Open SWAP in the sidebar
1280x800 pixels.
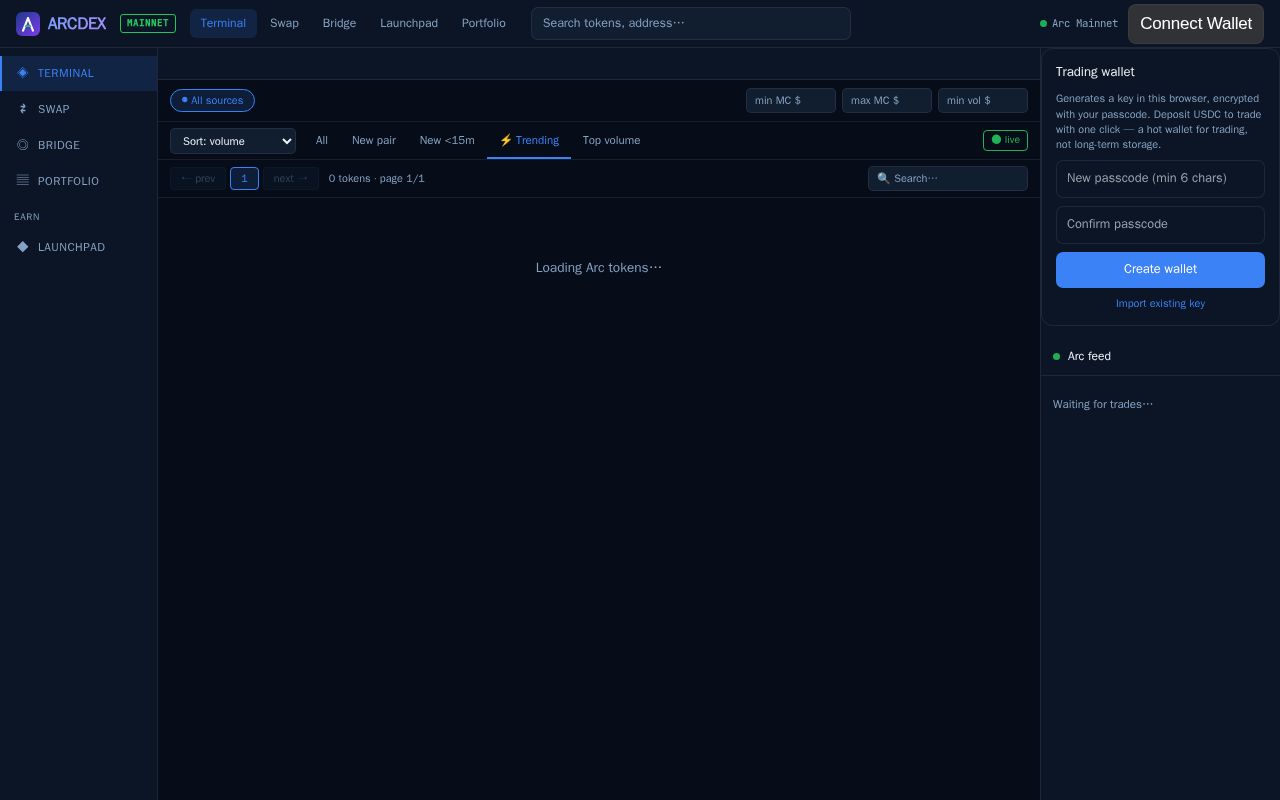click(x=78, y=109)
